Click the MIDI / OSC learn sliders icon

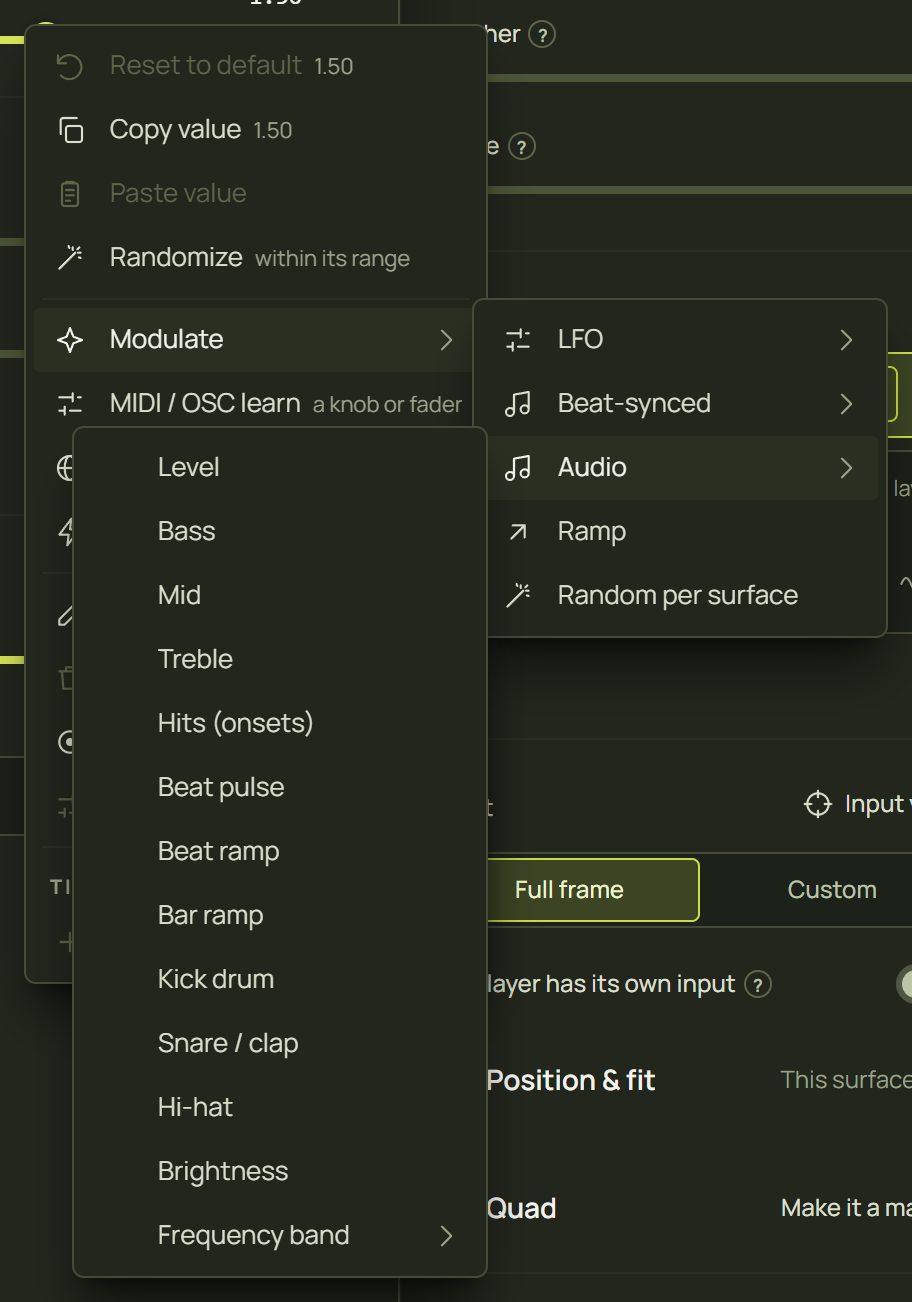[x=70, y=404]
